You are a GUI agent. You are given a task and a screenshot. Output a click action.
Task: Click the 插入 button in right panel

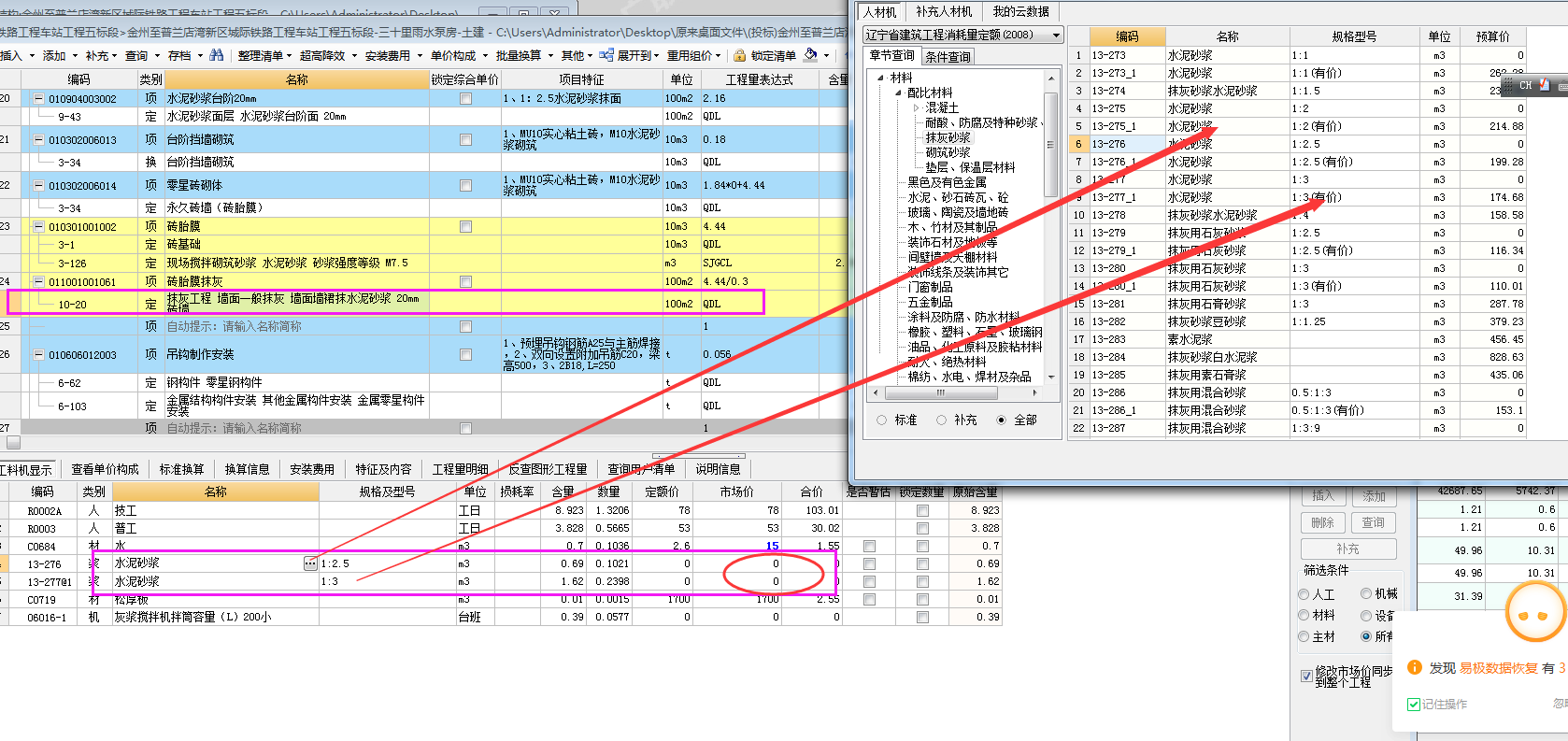[x=1323, y=496]
